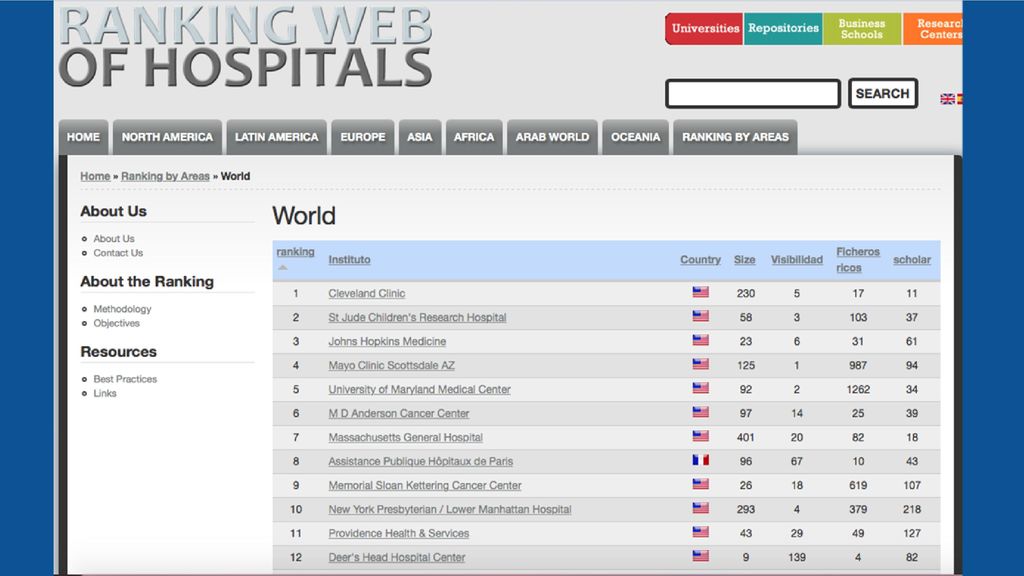
Task: Click US flag in Mayo Clinic Scottsdale row
Action: point(700,364)
